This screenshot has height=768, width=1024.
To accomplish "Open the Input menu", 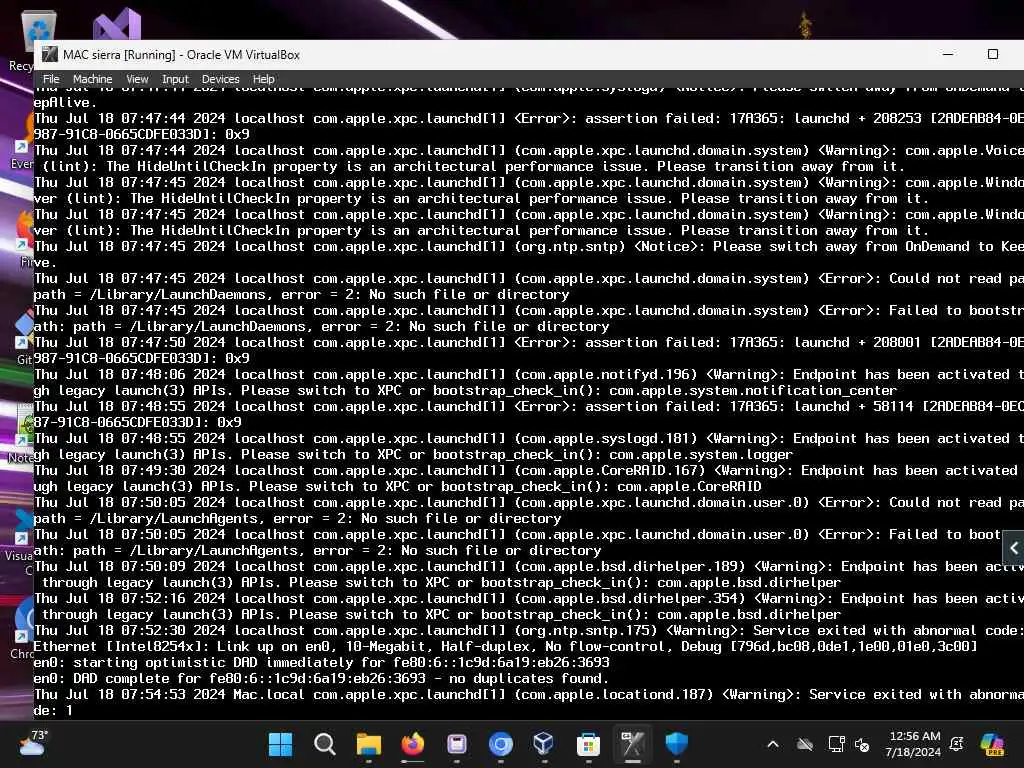I will pos(175,79).
